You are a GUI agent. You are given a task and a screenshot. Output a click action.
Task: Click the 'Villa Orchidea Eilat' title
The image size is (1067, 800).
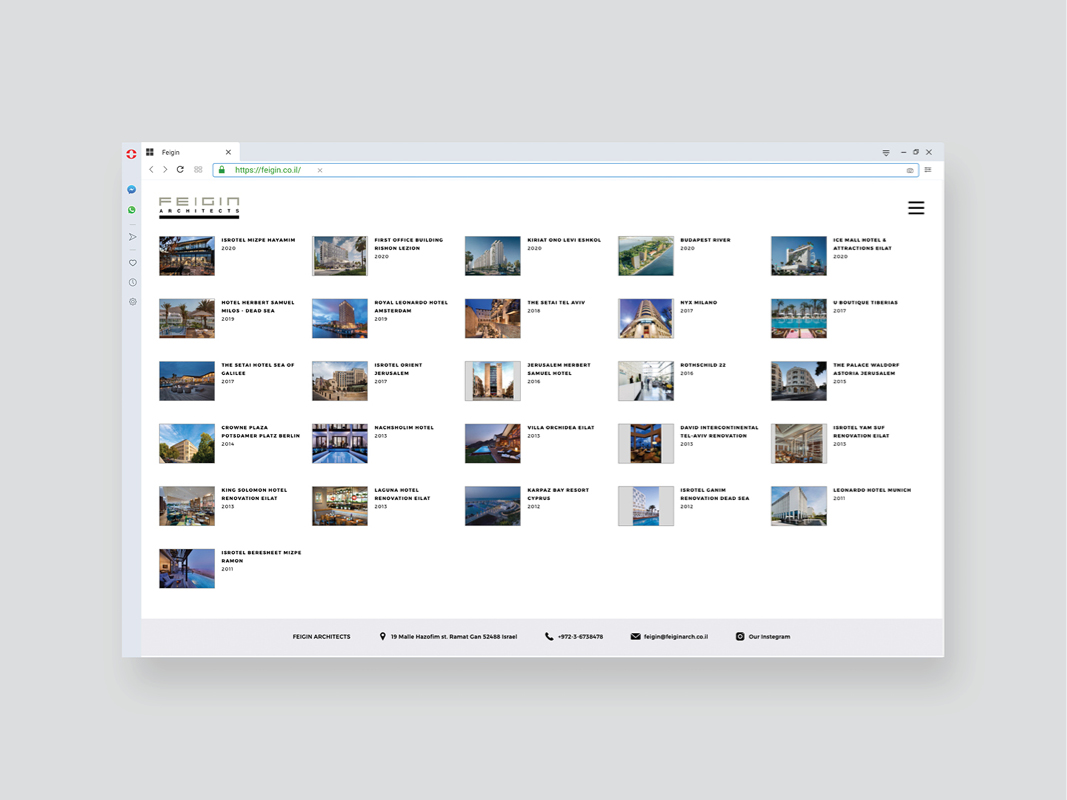(x=561, y=427)
